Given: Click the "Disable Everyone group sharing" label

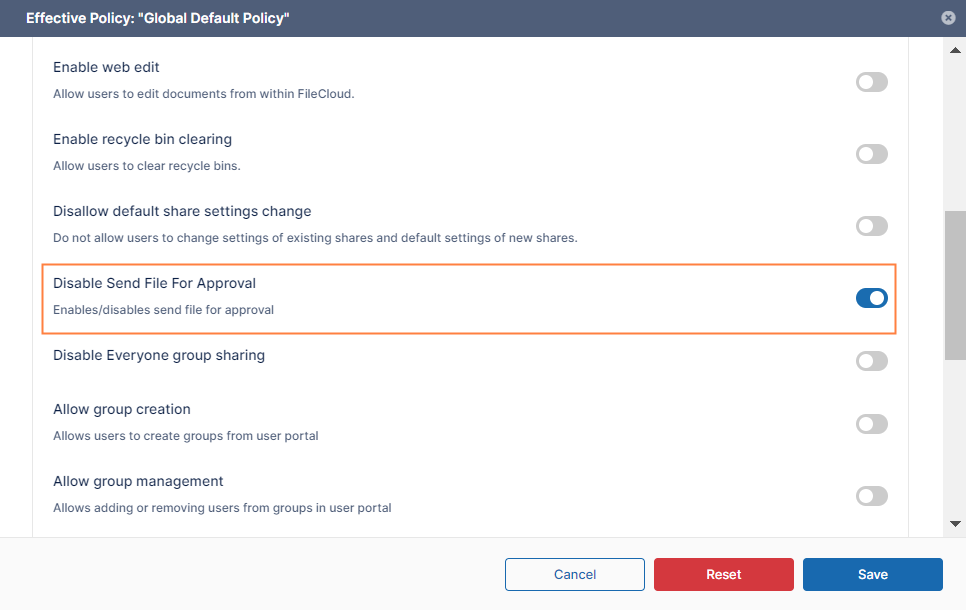Looking at the screenshot, I should coord(158,356).
